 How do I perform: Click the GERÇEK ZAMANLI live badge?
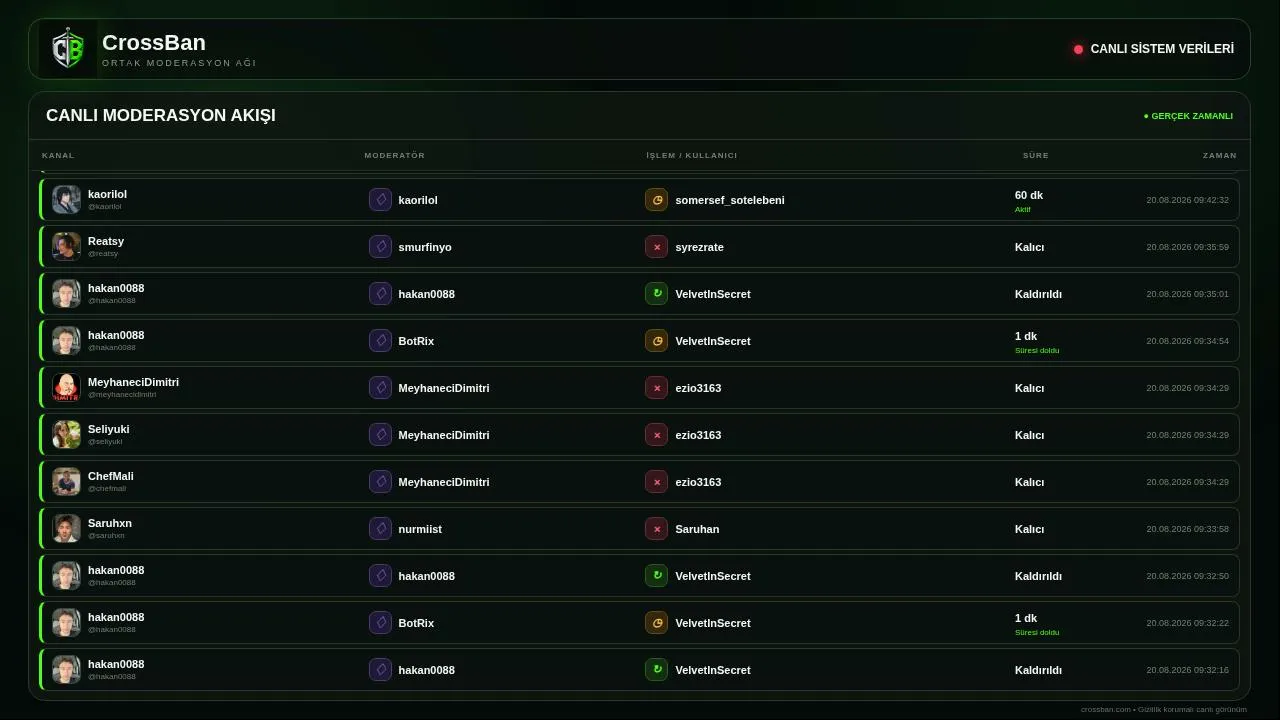click(1188, 116)
